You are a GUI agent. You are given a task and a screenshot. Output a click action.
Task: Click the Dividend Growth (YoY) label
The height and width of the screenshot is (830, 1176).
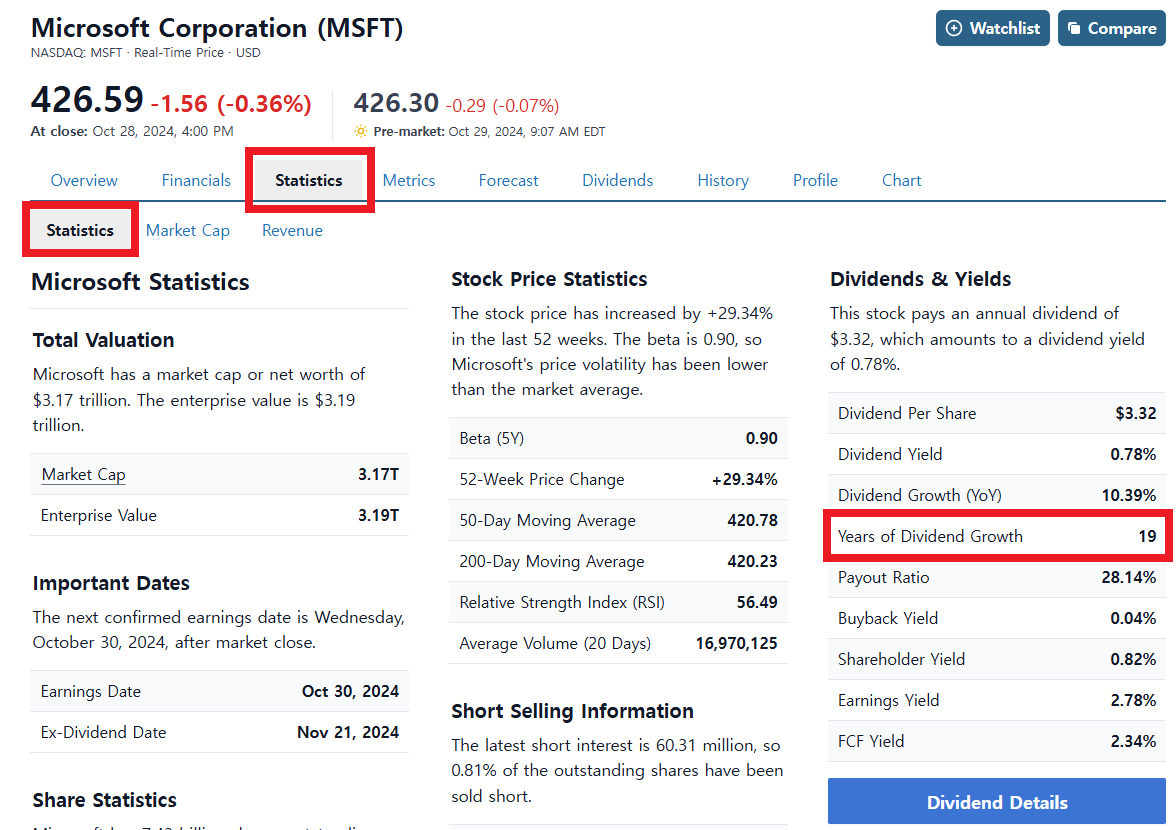920,496
